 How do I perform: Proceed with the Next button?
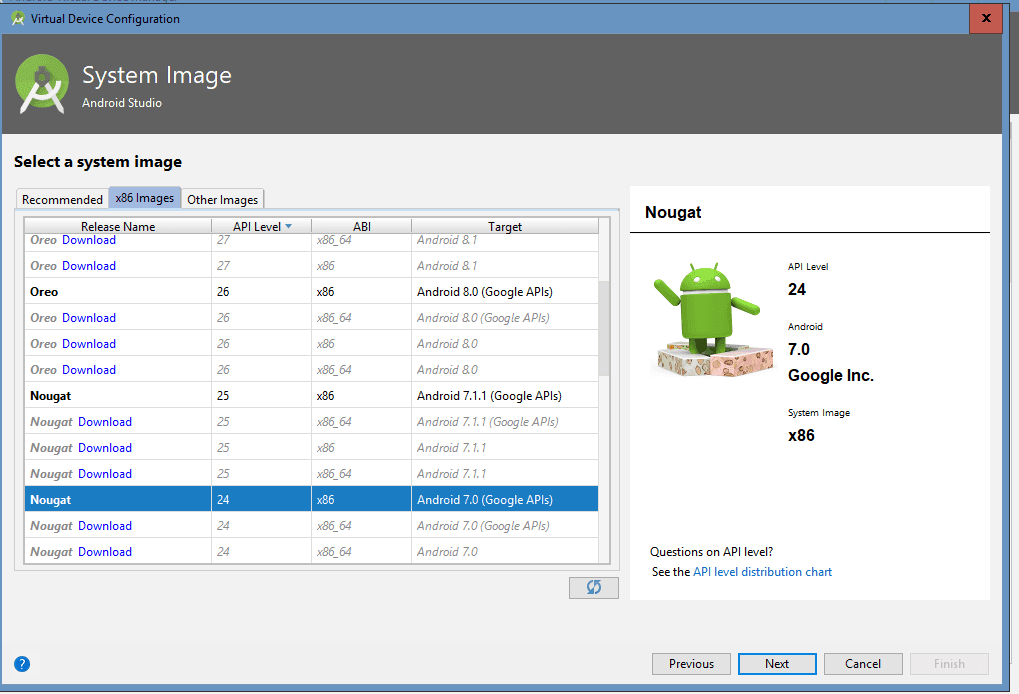point(777,663)
